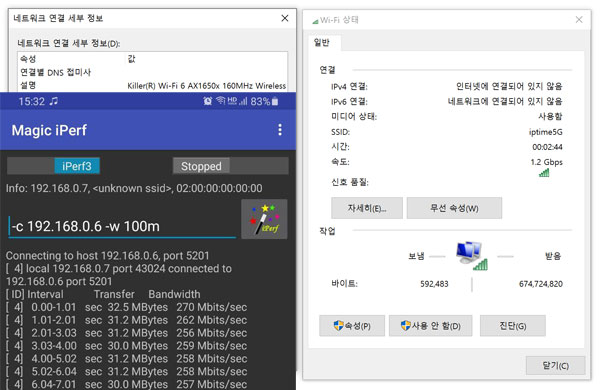Switch the iPerf3 version toggle
The width and height of the screenshot is (600, 390).
[77, 166]
